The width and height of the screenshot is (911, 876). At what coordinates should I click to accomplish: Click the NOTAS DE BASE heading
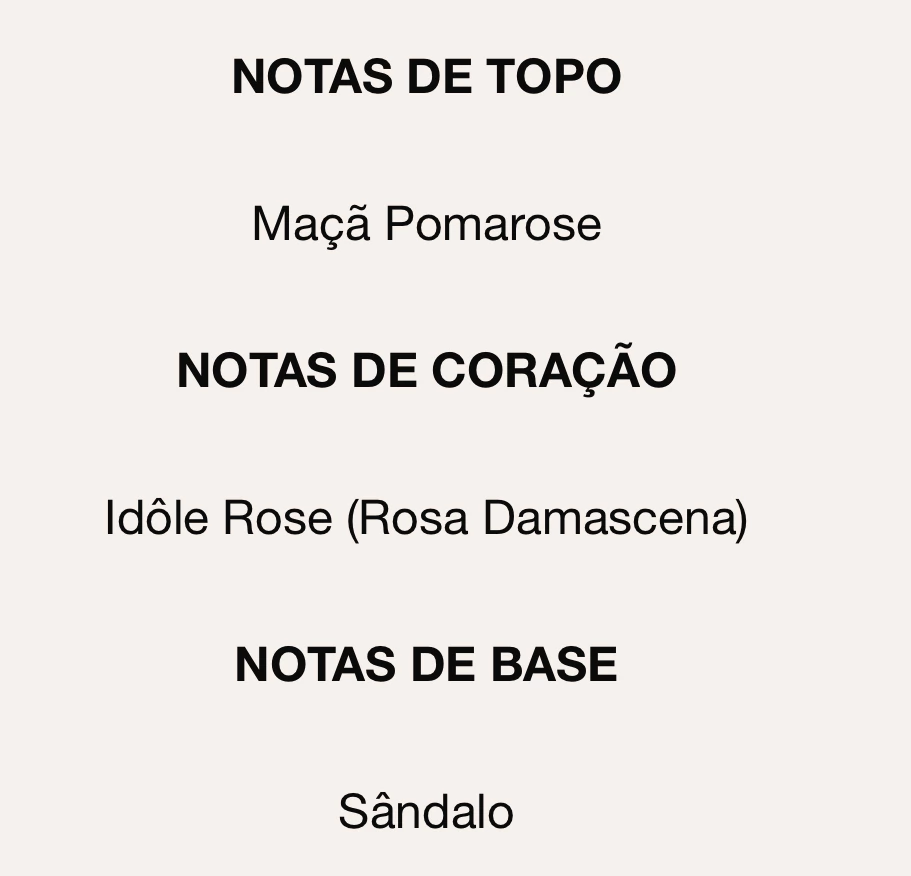(x=427, y=665)
